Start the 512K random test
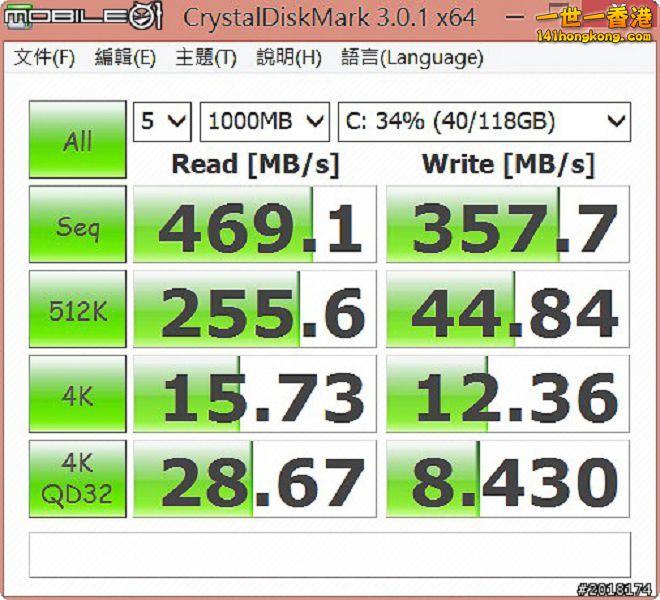Viewport: 660px width, 600px height. coord(78,311)
